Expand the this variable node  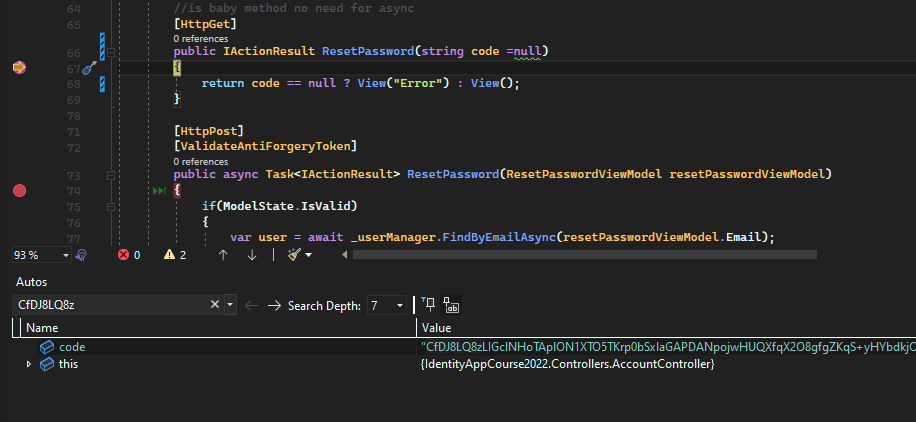29,364
